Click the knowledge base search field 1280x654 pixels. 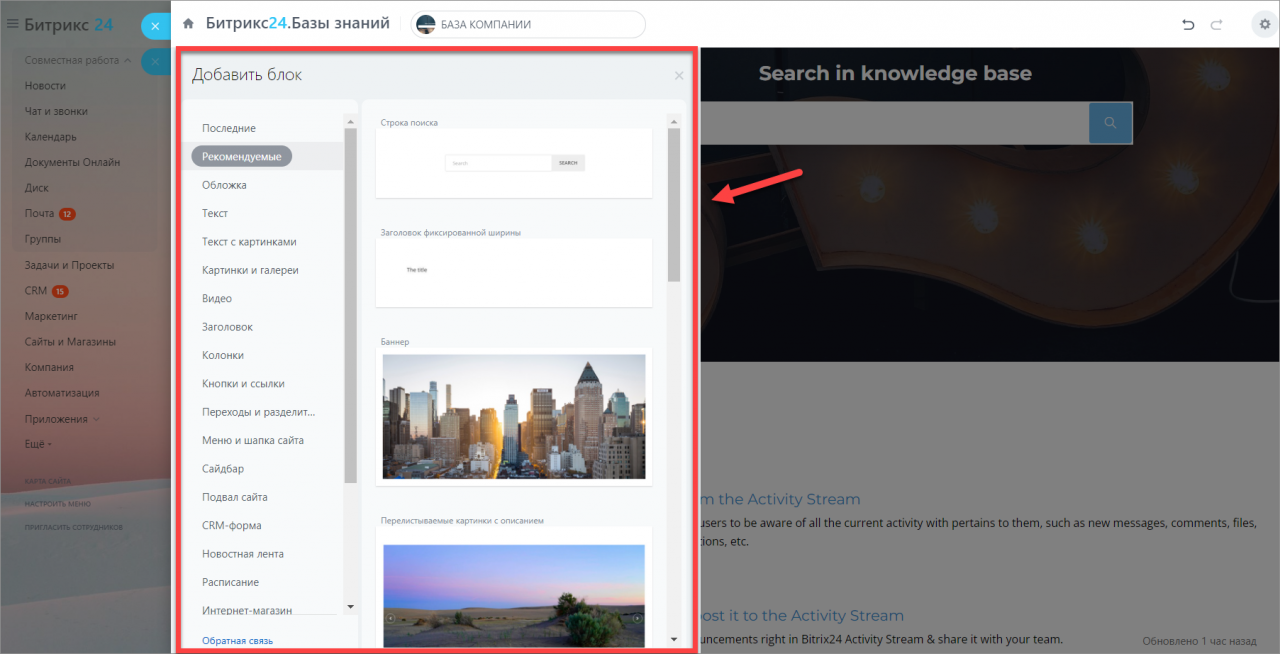894,123
